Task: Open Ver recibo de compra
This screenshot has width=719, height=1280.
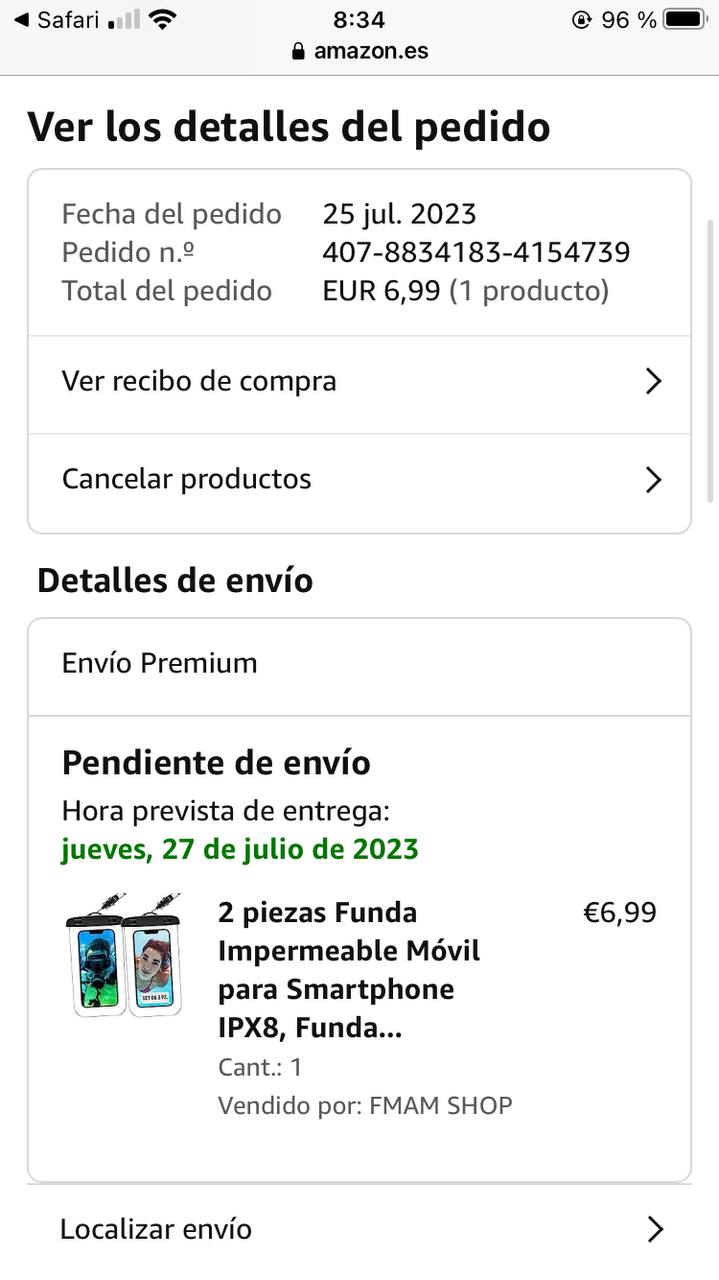Action: pyautogui.click(x=199, y=381)
